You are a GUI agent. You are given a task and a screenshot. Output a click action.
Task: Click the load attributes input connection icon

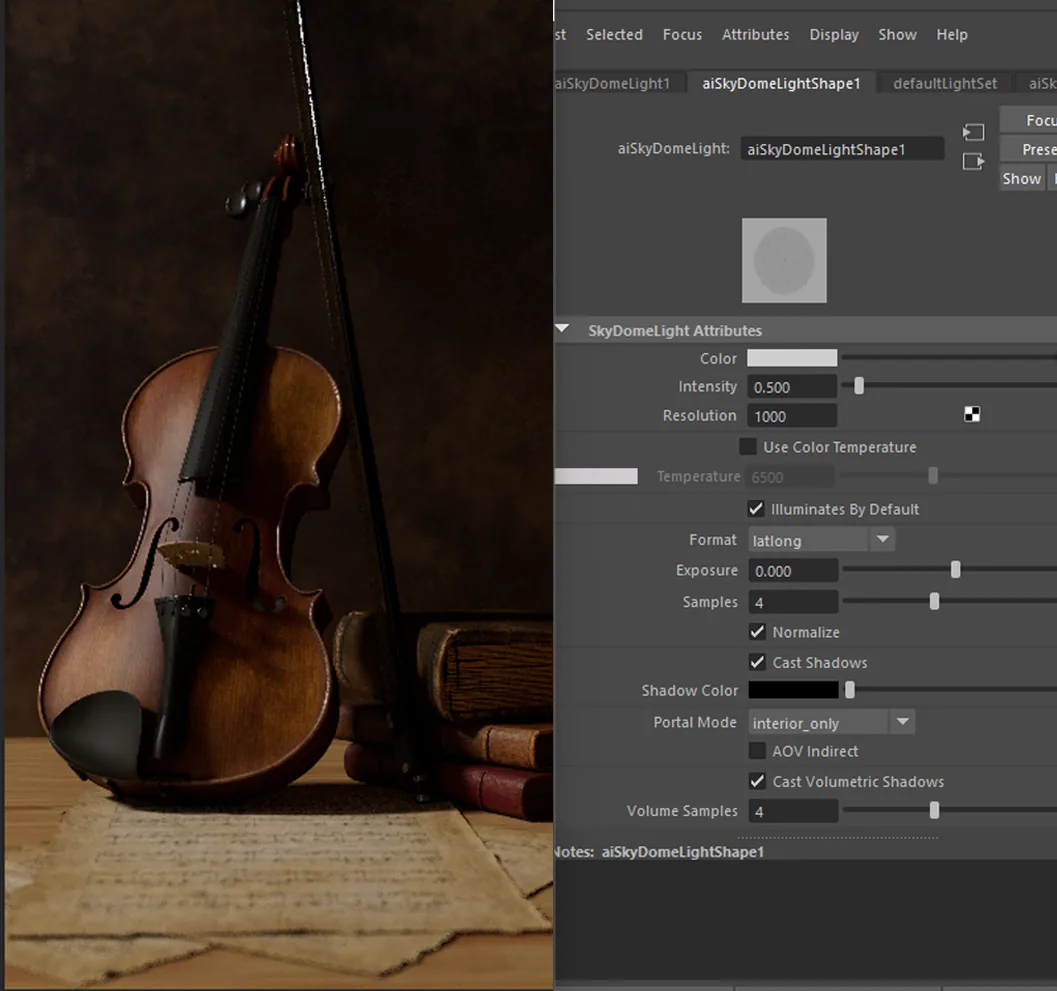[x=973, y=132]
